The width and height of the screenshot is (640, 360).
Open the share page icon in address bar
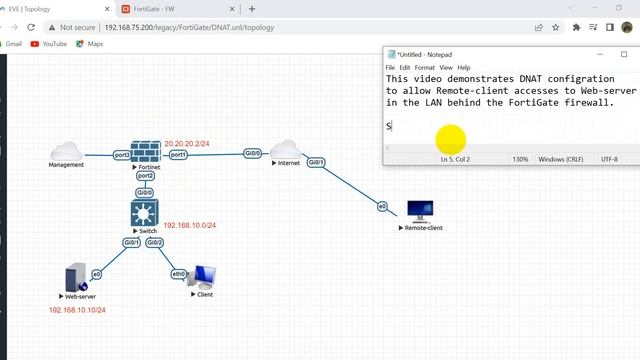click(539, 27)
